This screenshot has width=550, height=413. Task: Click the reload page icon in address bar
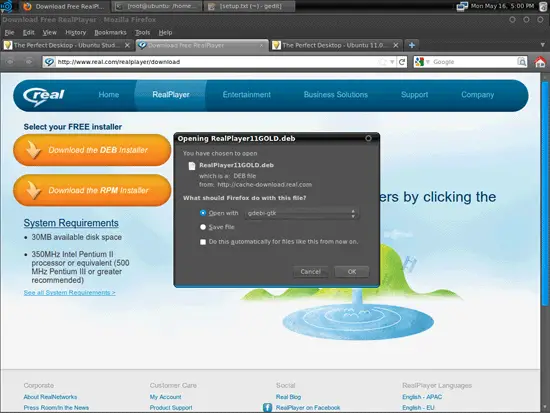point(402,62)
